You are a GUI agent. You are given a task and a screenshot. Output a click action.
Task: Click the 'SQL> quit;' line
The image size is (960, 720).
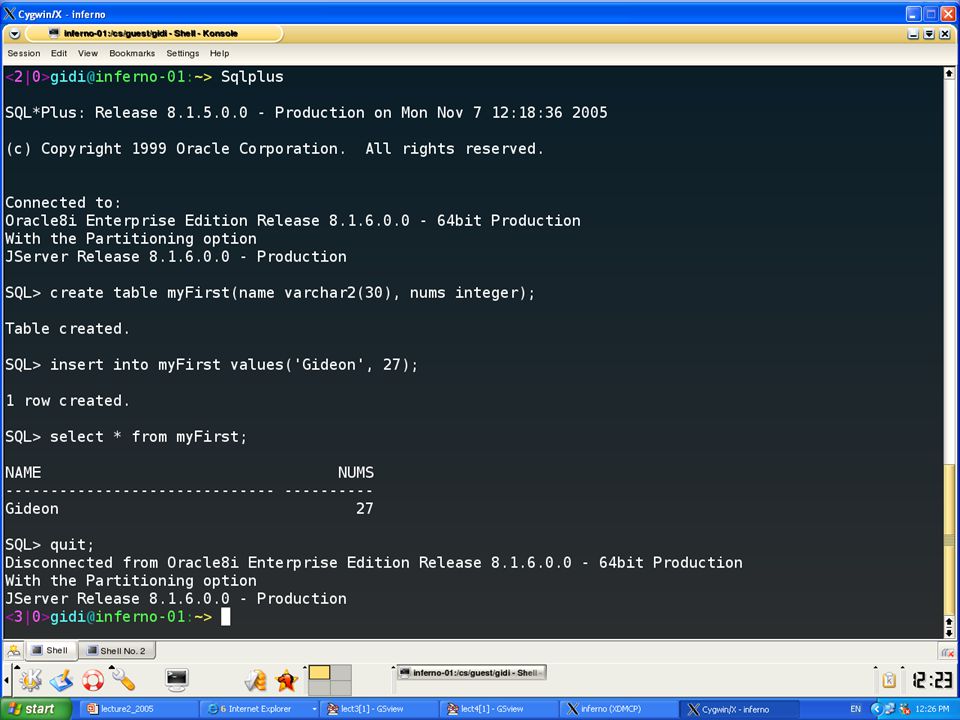click(x=50, y=545)
